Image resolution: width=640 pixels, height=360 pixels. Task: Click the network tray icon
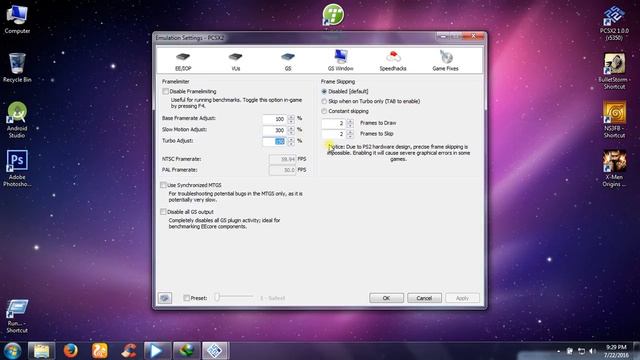(x=581, y=351)
